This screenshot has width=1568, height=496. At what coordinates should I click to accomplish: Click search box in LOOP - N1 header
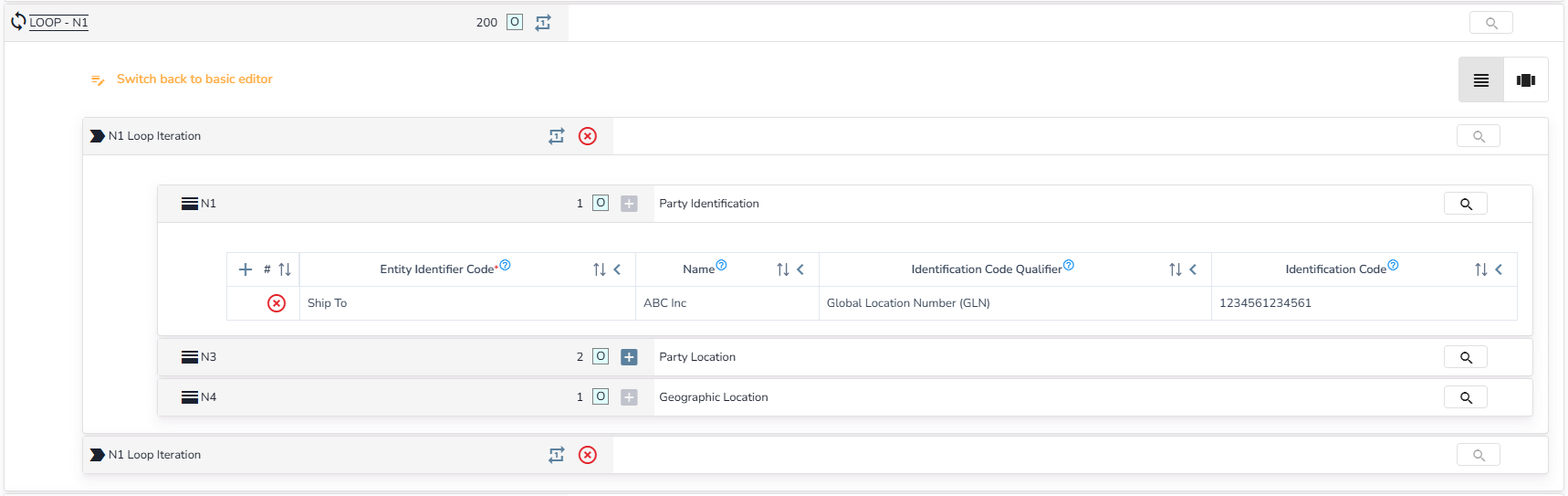pyautogui.click(x=1491, y=23)
